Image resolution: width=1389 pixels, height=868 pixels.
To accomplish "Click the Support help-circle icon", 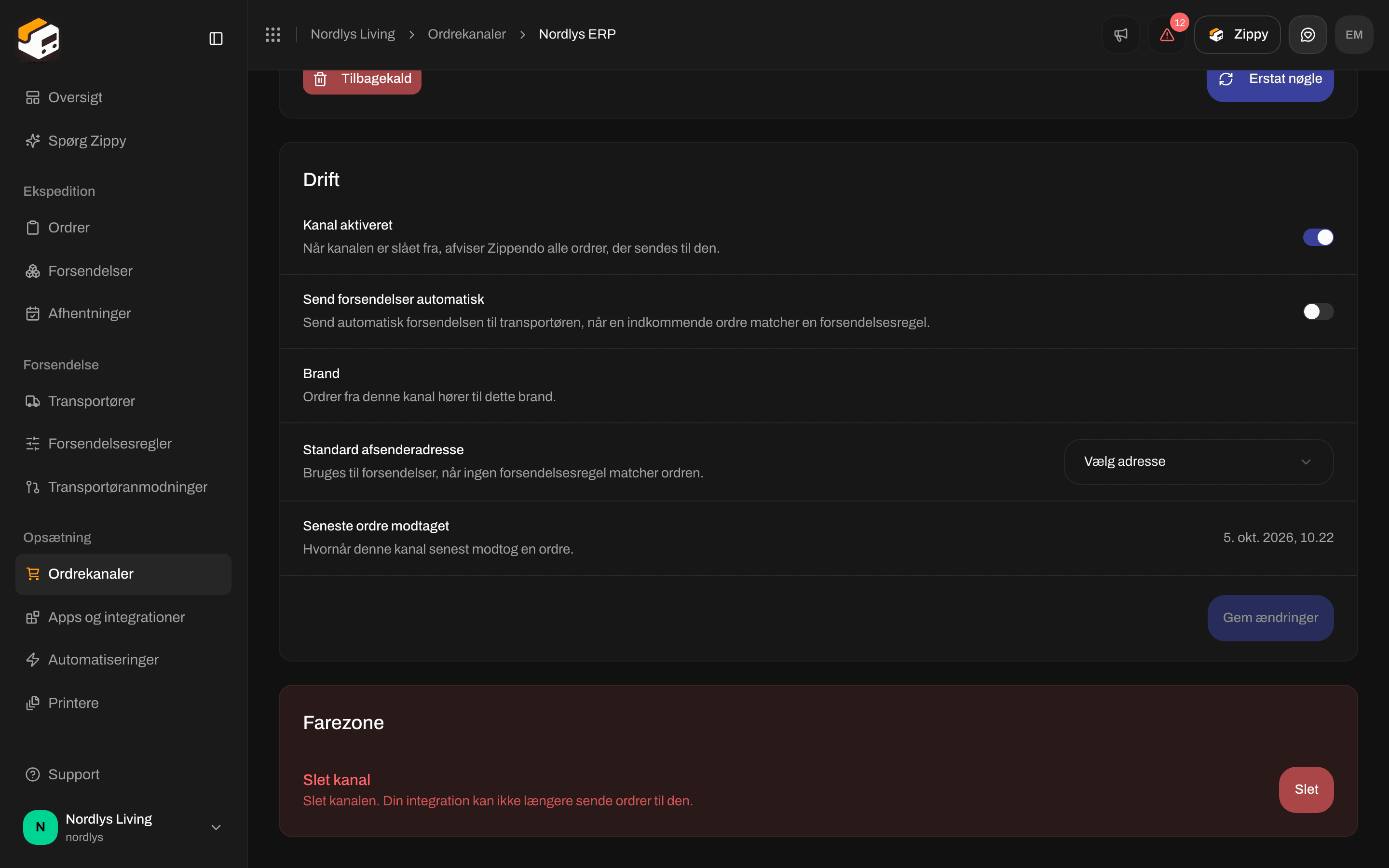I will pos(33,774).
